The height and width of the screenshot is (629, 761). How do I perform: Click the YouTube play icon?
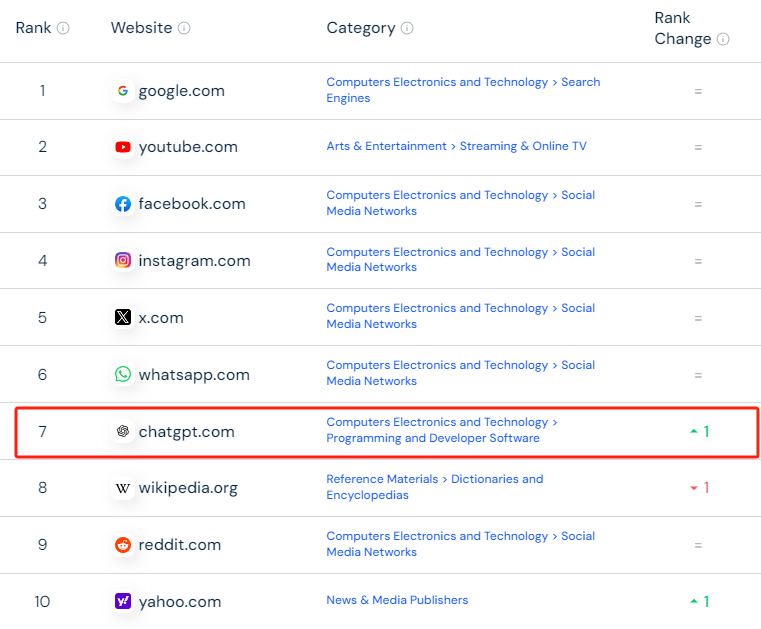[123, 147]
